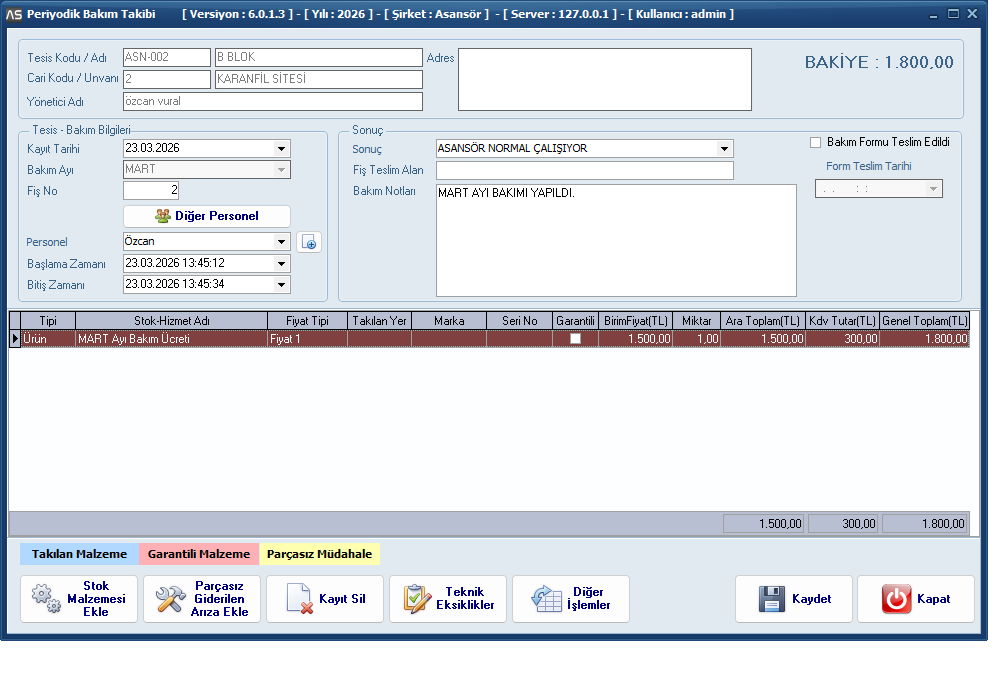Open the Bitiş Zamanı dropdown
Image resolution: width=995 pixels, height=693 pixels.
pos(281,285)
